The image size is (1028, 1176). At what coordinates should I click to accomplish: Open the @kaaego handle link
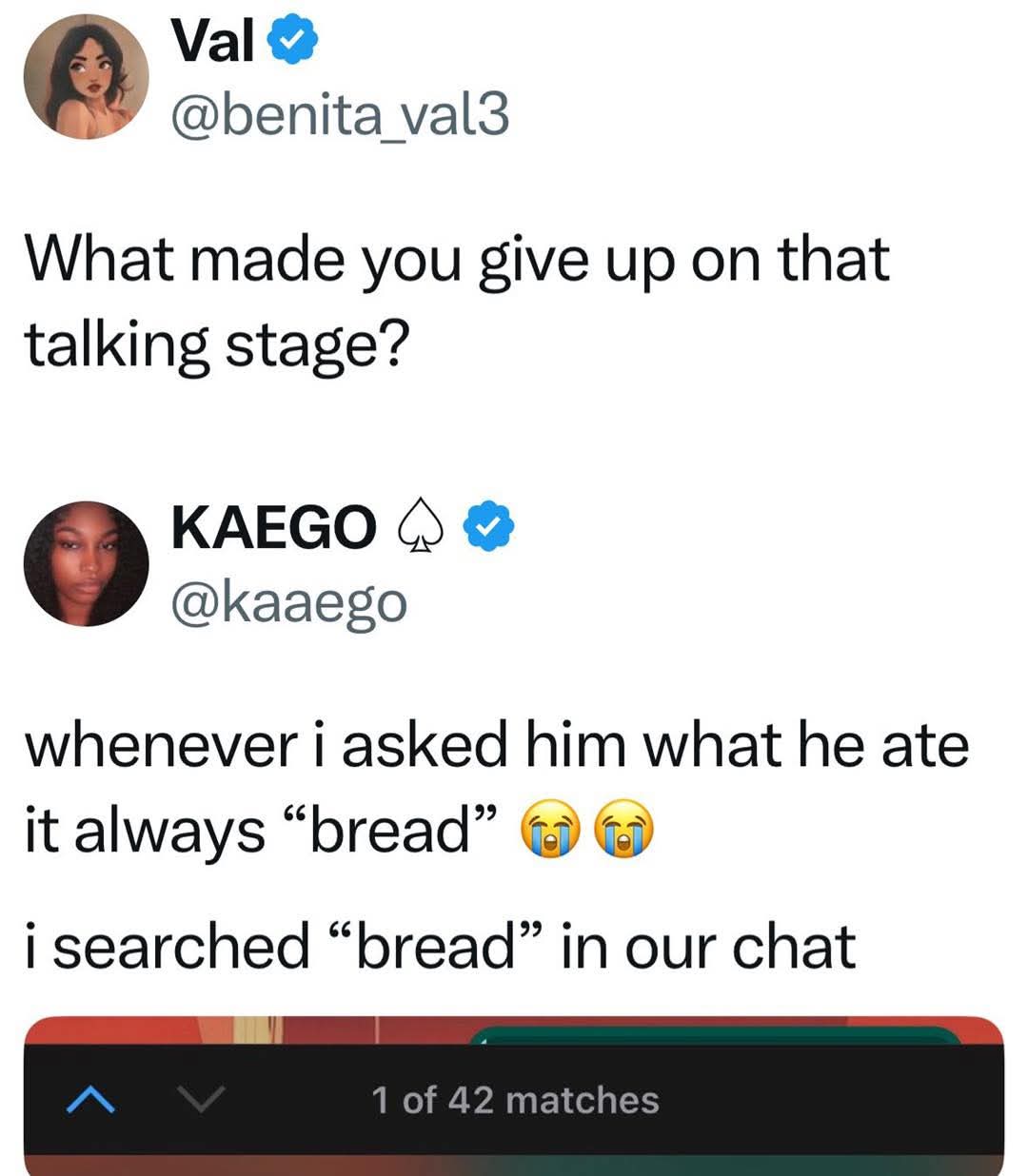pos(288,602)
